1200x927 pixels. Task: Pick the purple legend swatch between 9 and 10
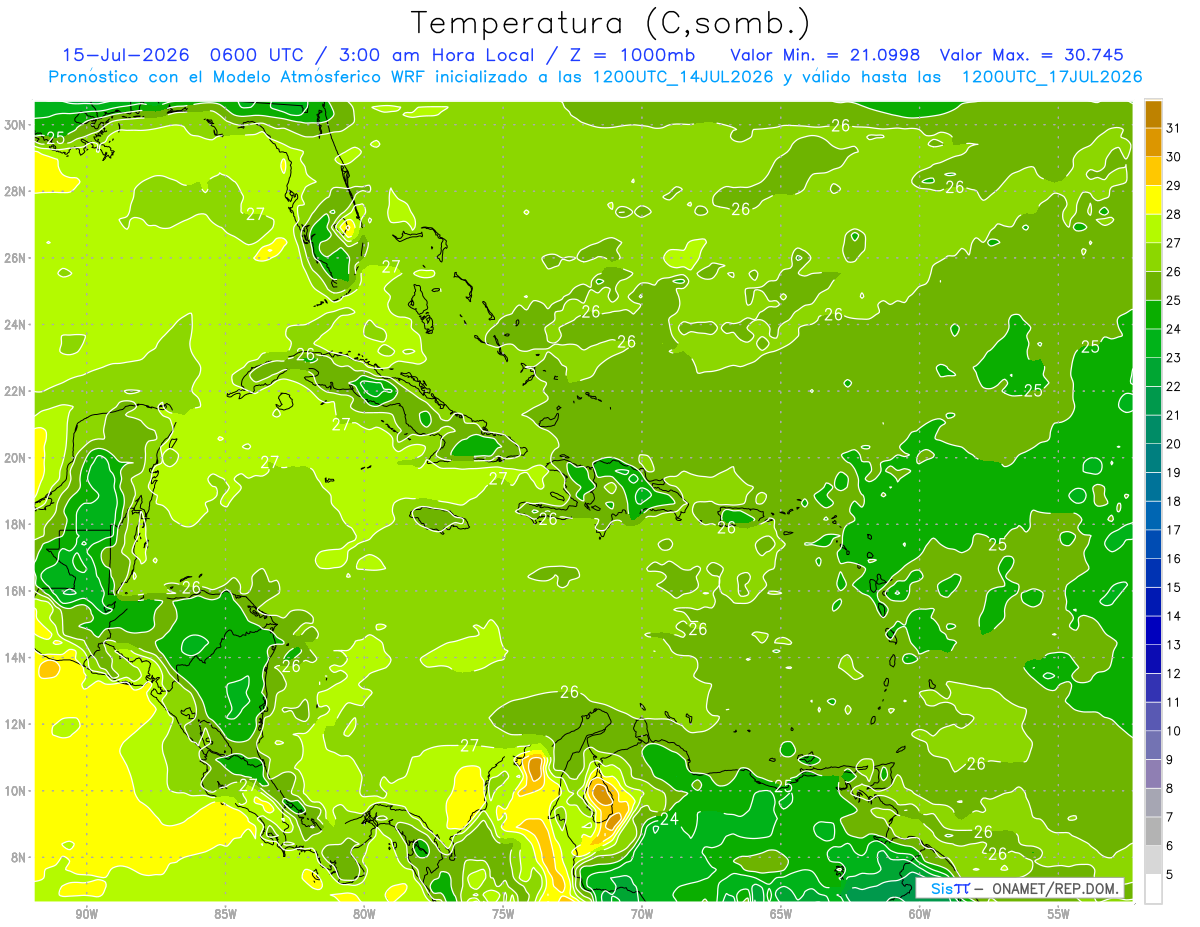1153,744
